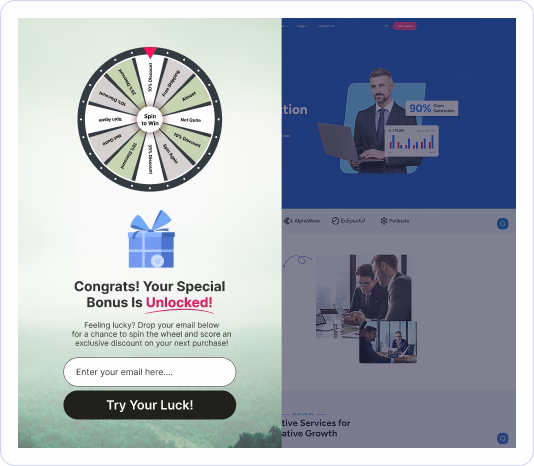Click the bar chart card
The height and width of the screenshot is (466, 534).
[x=411, y=141]
